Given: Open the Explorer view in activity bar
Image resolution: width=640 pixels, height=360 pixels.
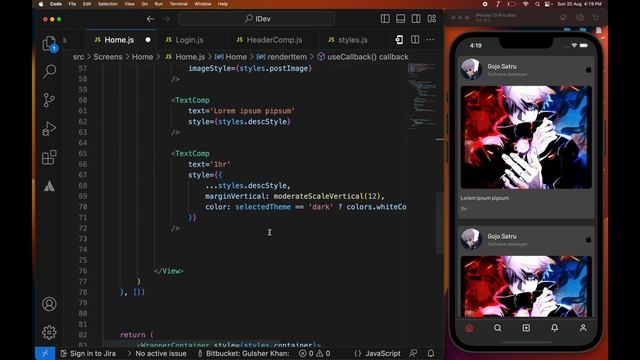Looking at the screenshot, I should tap(49, 43).
